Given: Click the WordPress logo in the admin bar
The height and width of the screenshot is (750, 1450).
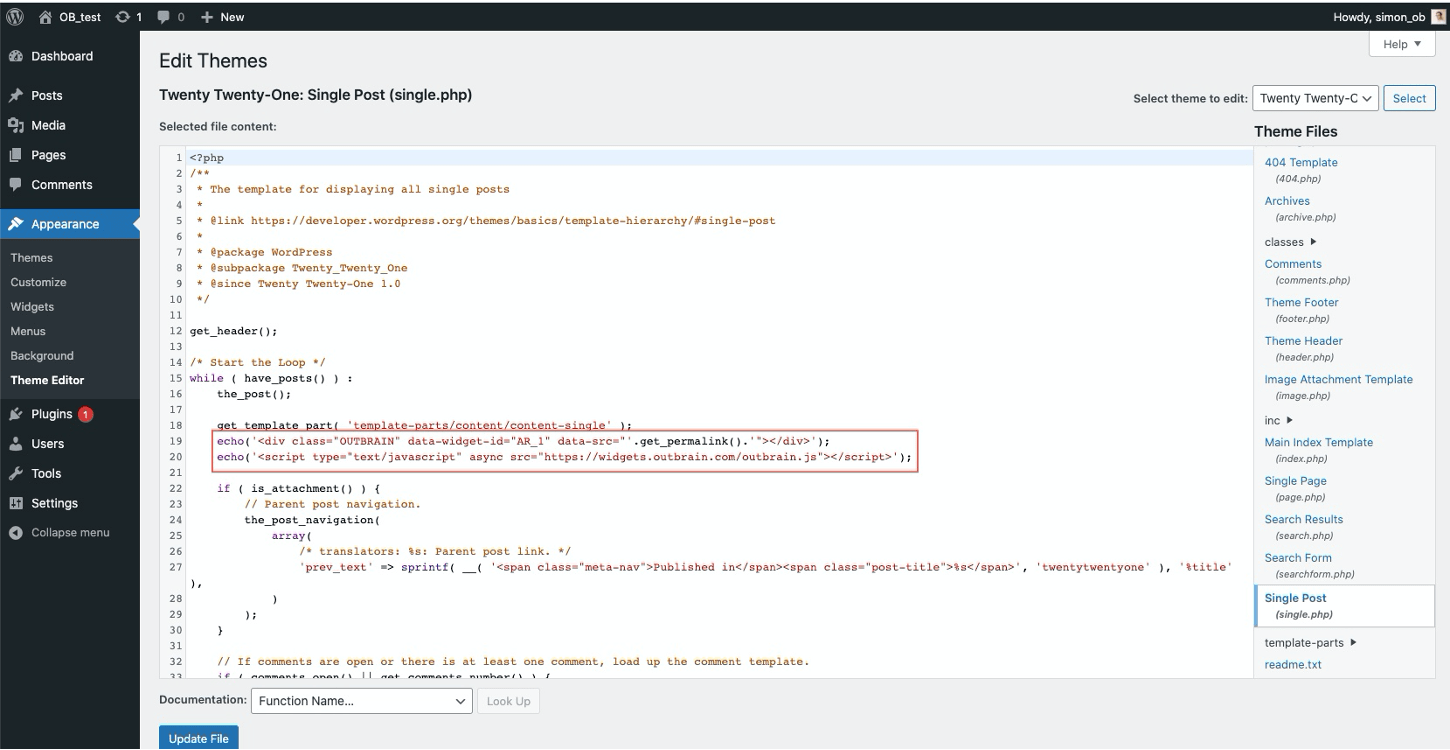Looking at the screenshot, I should coord(14,16).
